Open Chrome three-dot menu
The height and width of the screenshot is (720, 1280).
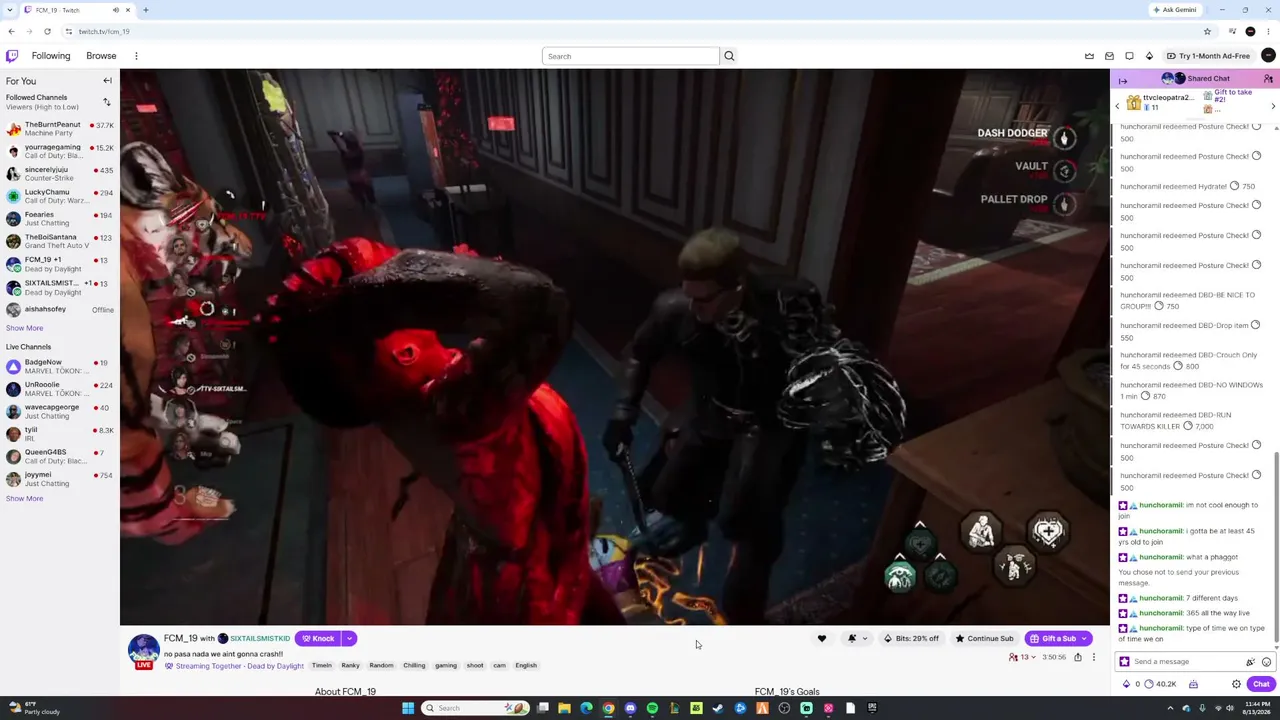tap(1268, 31)
